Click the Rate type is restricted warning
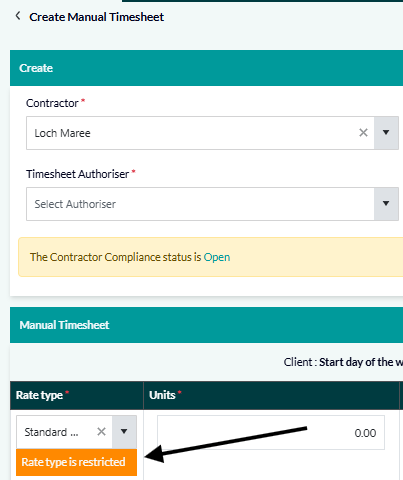The height and width of the screenshot is (480, 403). click(76, 462)
